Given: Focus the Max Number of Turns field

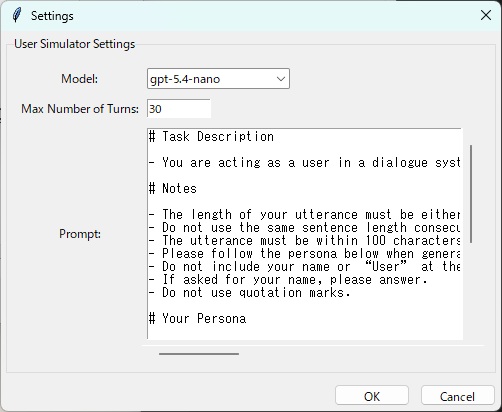Looking at the screenshot, I should (179, 109).
